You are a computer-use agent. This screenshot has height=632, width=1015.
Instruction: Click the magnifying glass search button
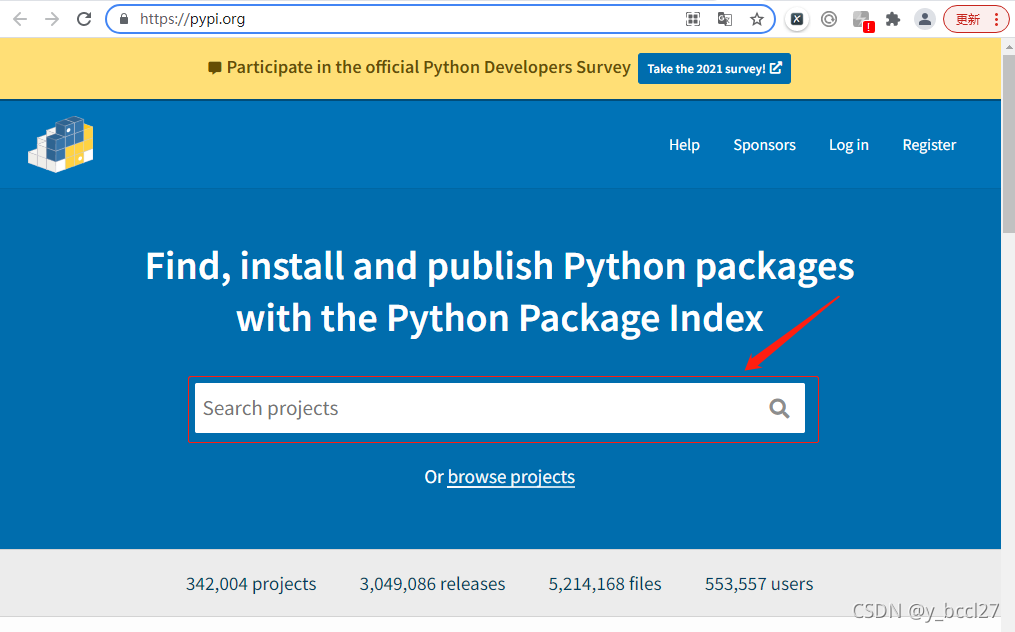click(779, 408)
